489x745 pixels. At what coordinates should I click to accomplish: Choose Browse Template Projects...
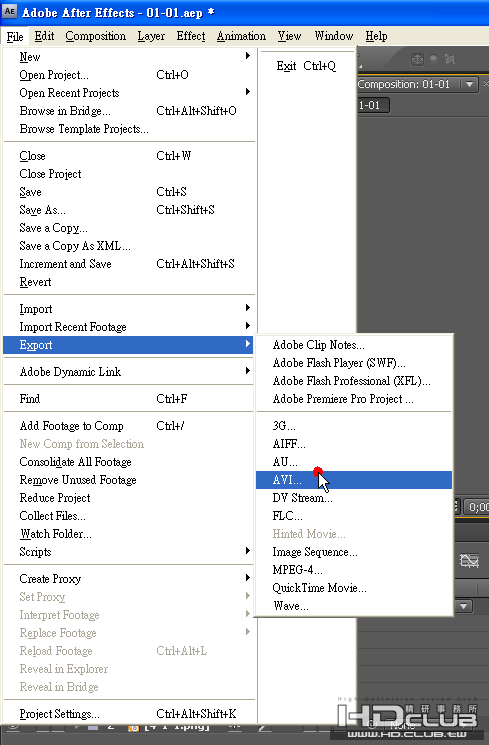click(x=129, y=129)
